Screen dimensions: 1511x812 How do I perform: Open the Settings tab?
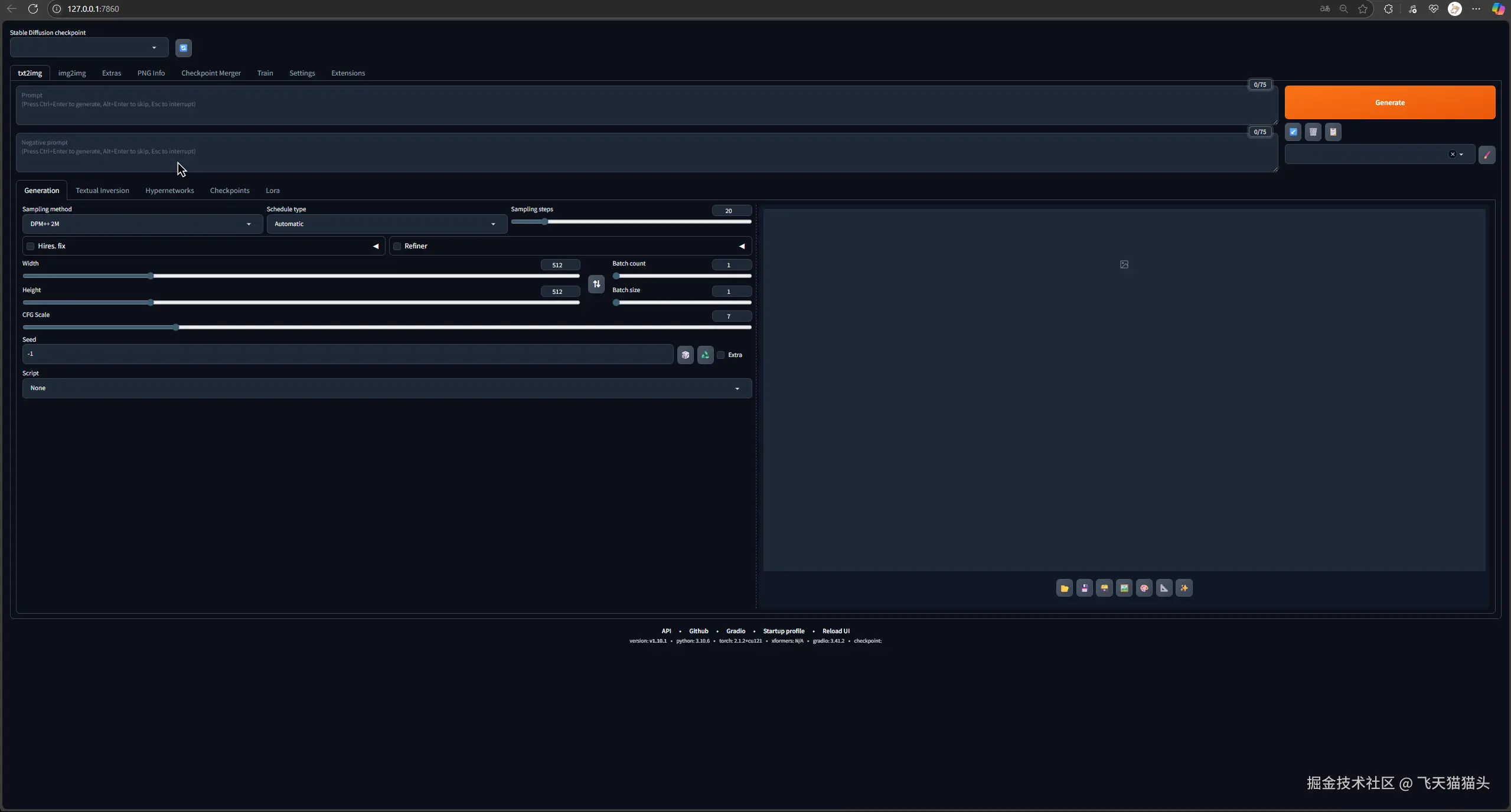(302, 73)
